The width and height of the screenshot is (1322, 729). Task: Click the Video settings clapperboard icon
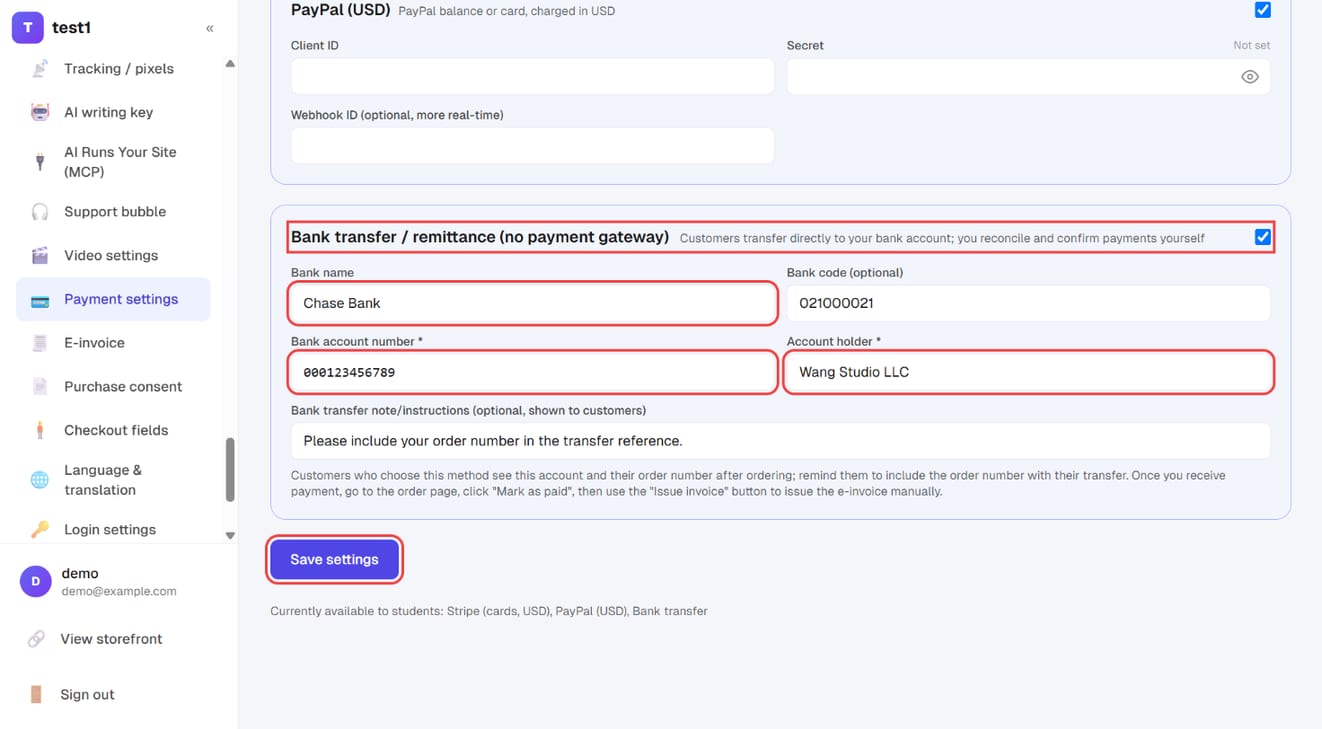pyautogui.click(x=40, y=256)
